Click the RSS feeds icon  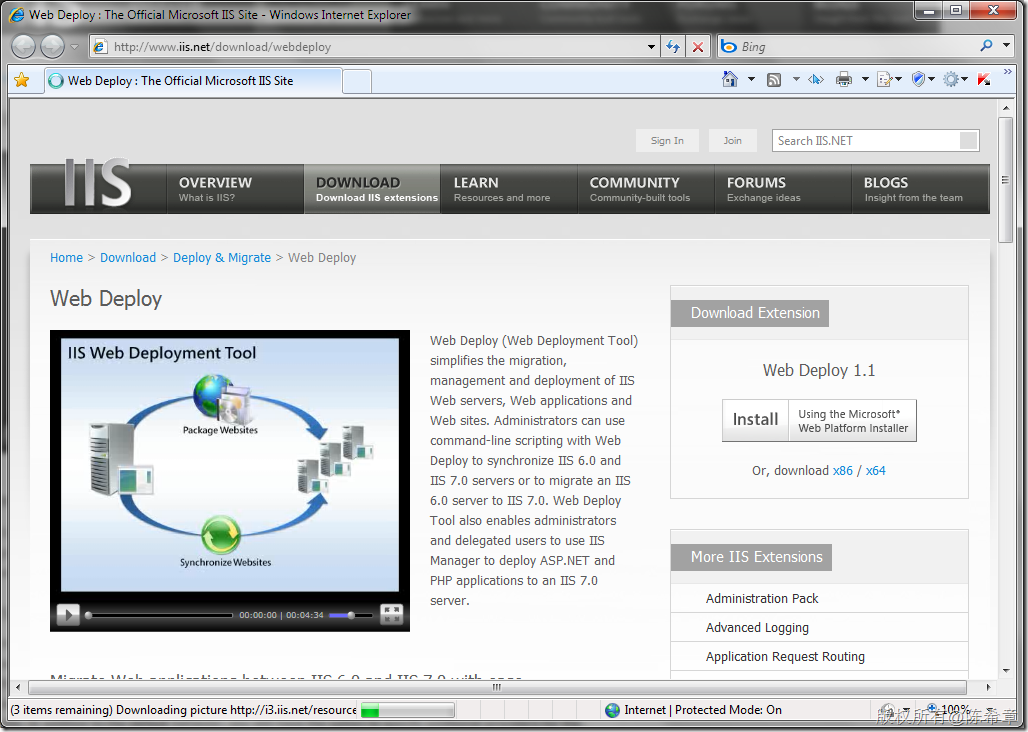coord(774,80)
